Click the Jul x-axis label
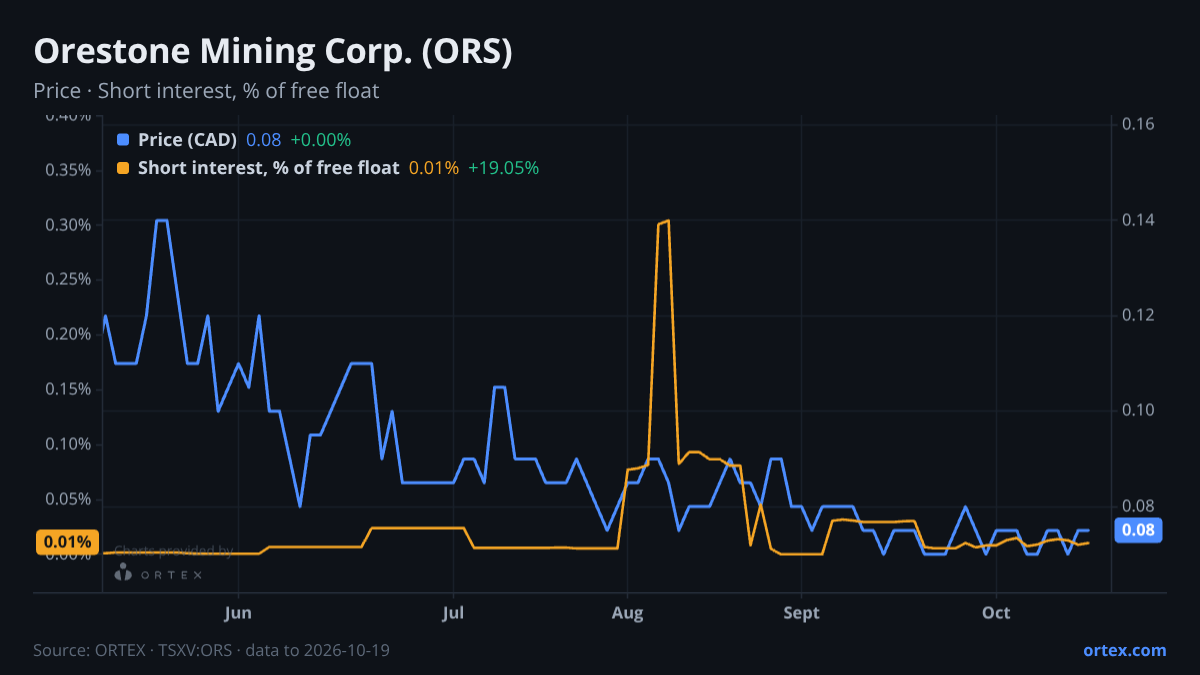The width and height of the screenshot is (1200, 675). 454,613
